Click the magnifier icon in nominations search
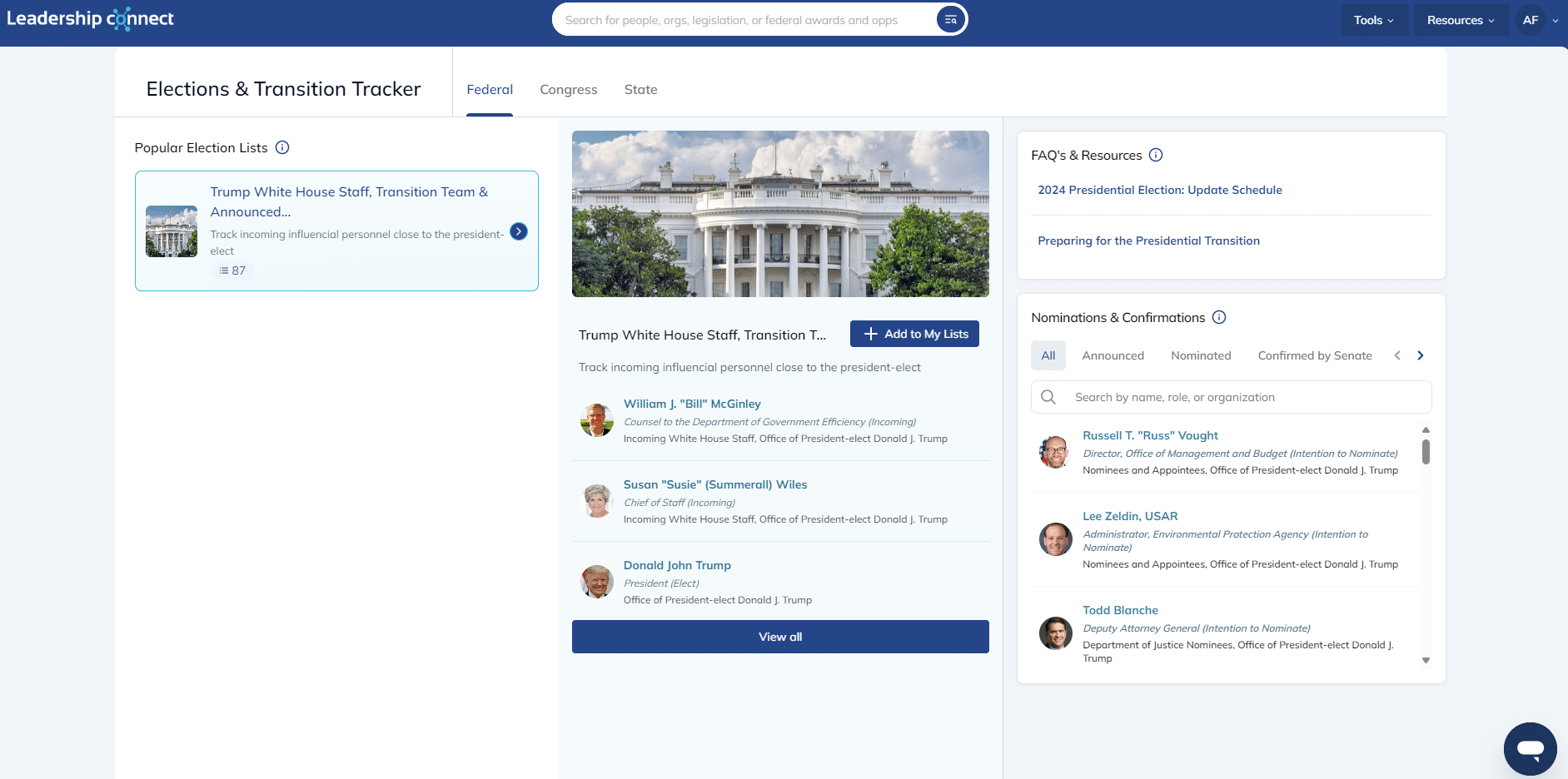The image size is (1568, 779). click(1048, 397)
